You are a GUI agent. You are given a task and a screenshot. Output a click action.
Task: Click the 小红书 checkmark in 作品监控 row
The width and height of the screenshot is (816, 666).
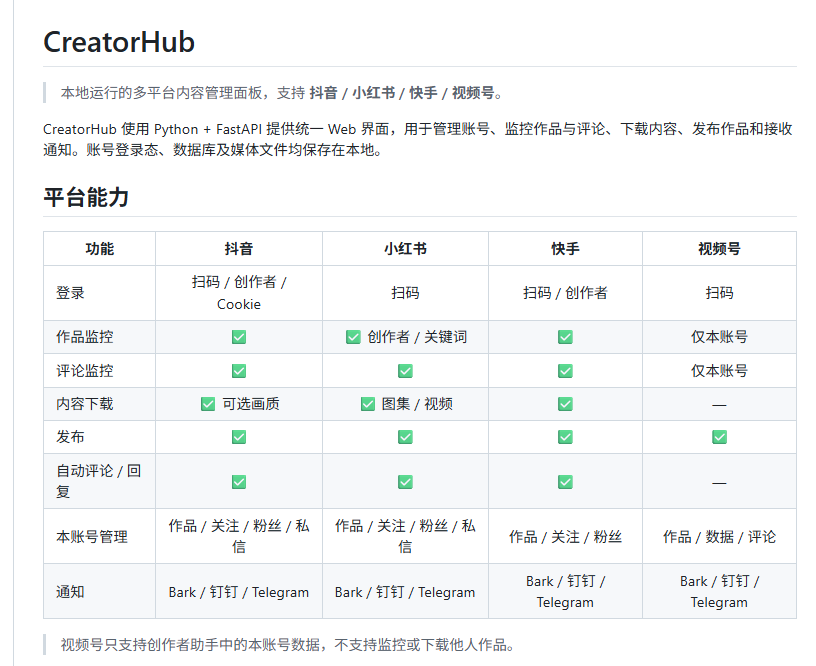pos(353,337)
